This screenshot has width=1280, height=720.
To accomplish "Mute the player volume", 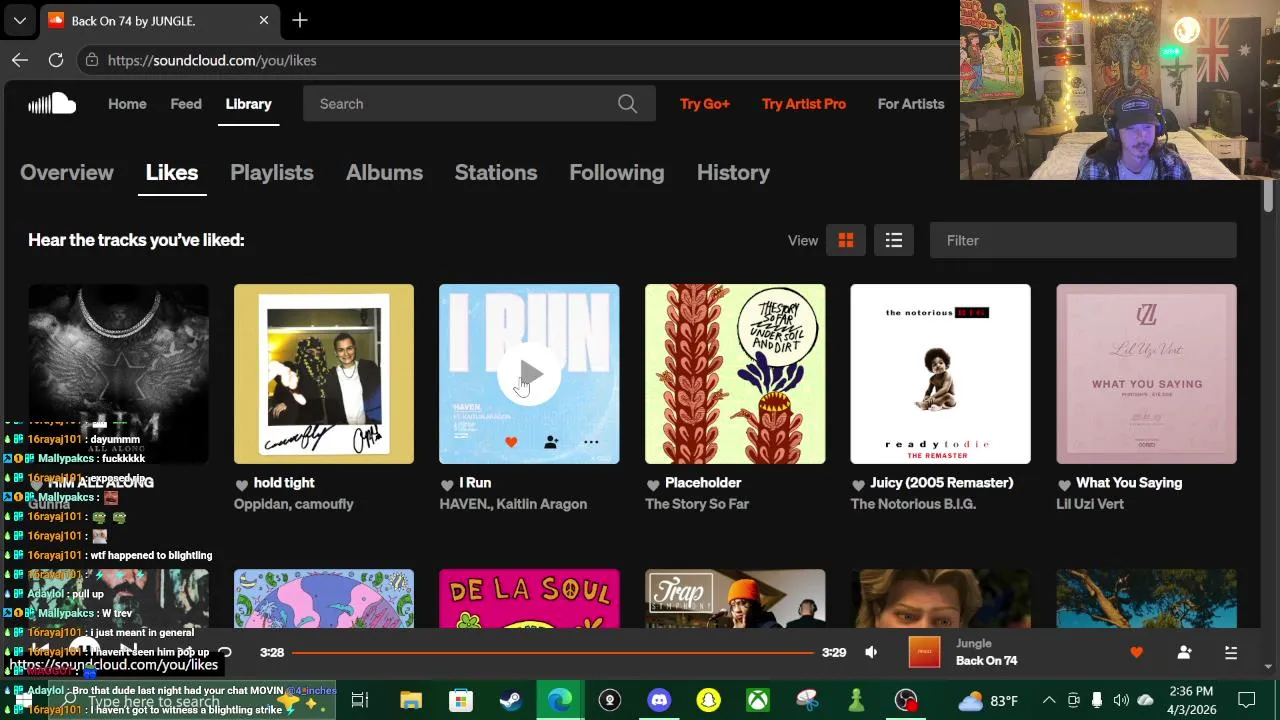I will tap(871, 652).
